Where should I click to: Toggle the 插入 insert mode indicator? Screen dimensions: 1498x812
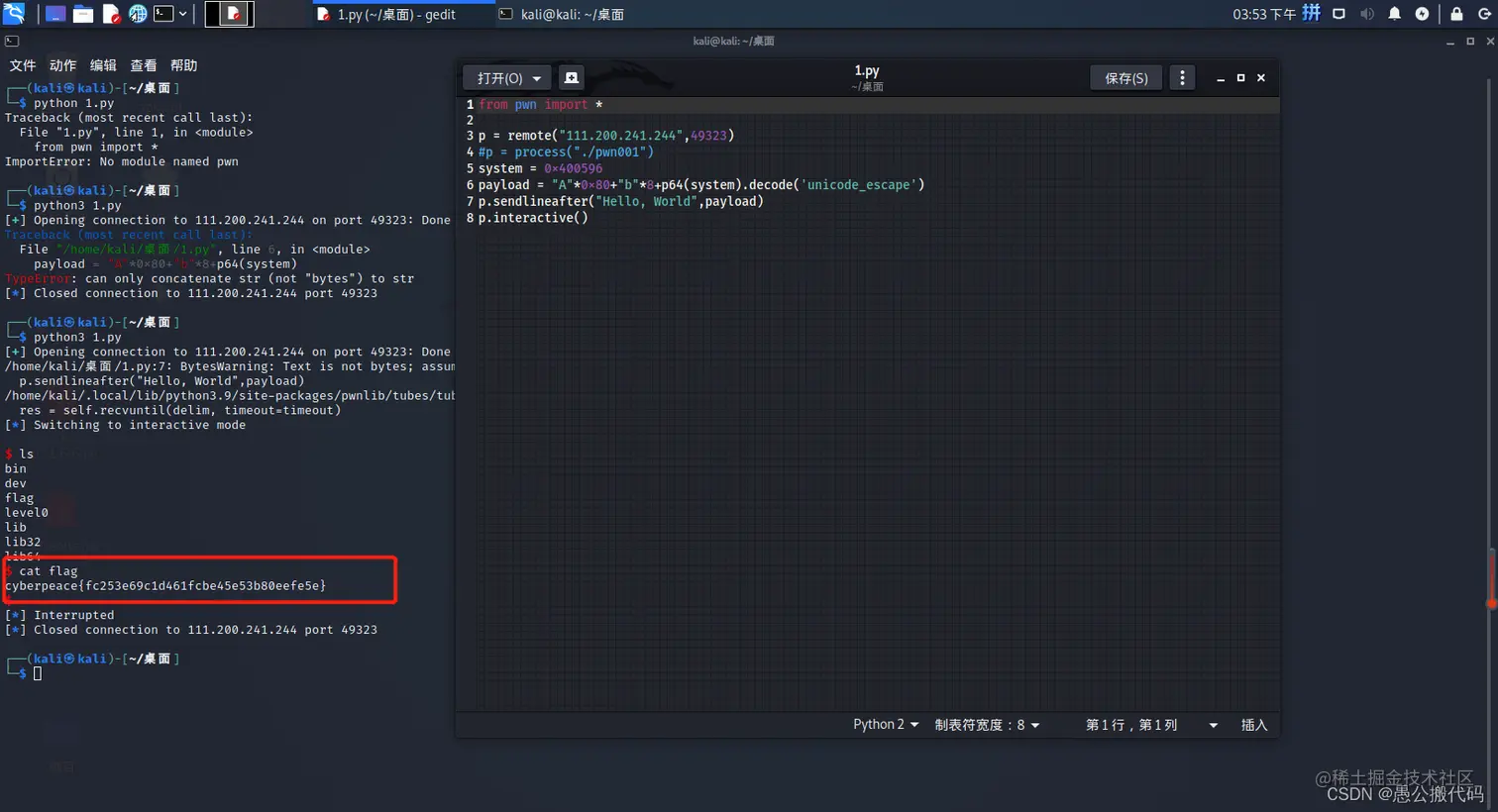(x=1254, y=725)
